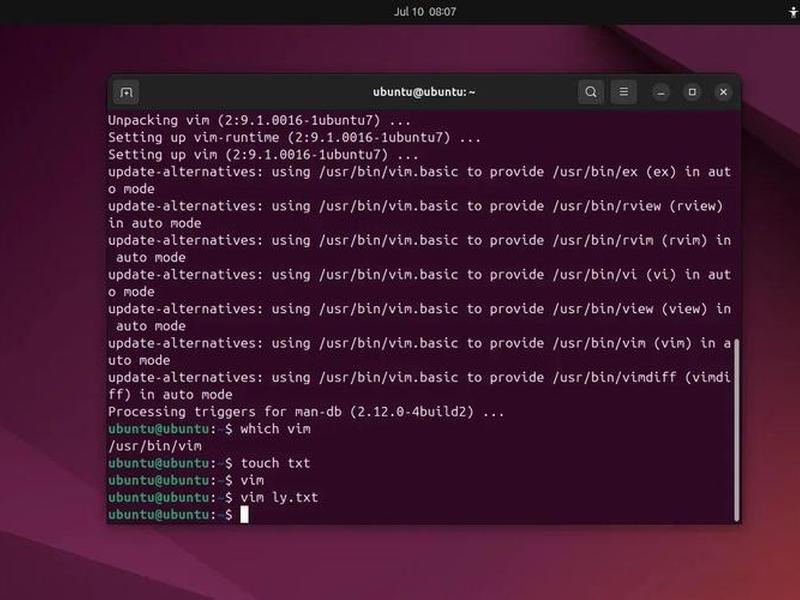Viewport: 800px width, 600px height.
Task: Click the terminal cursor at the last prompt
Action: coord(244,514)
